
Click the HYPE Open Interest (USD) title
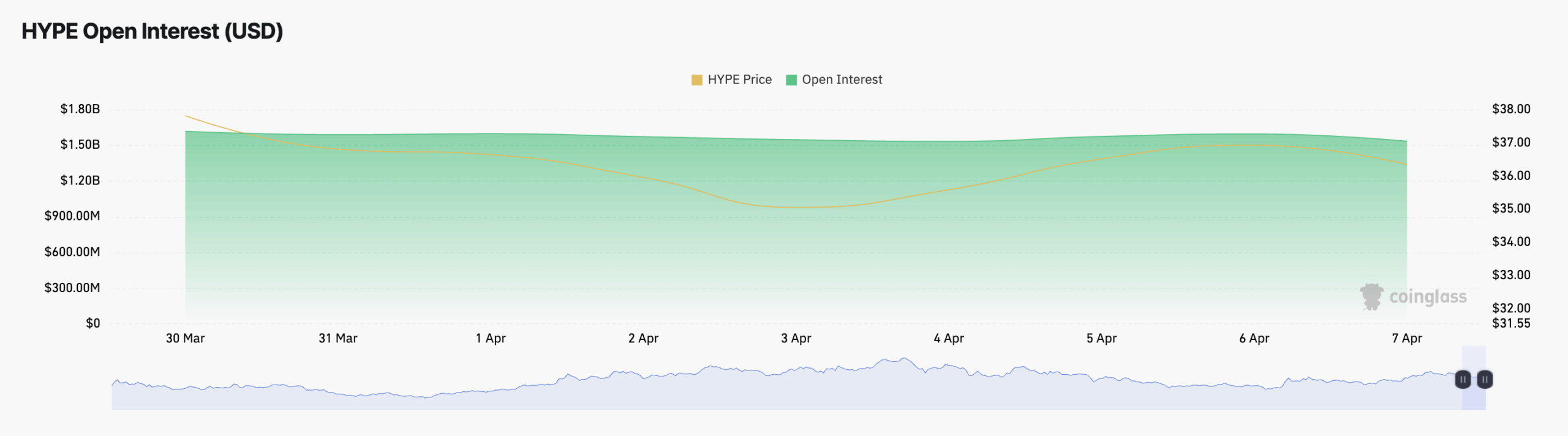153,31
